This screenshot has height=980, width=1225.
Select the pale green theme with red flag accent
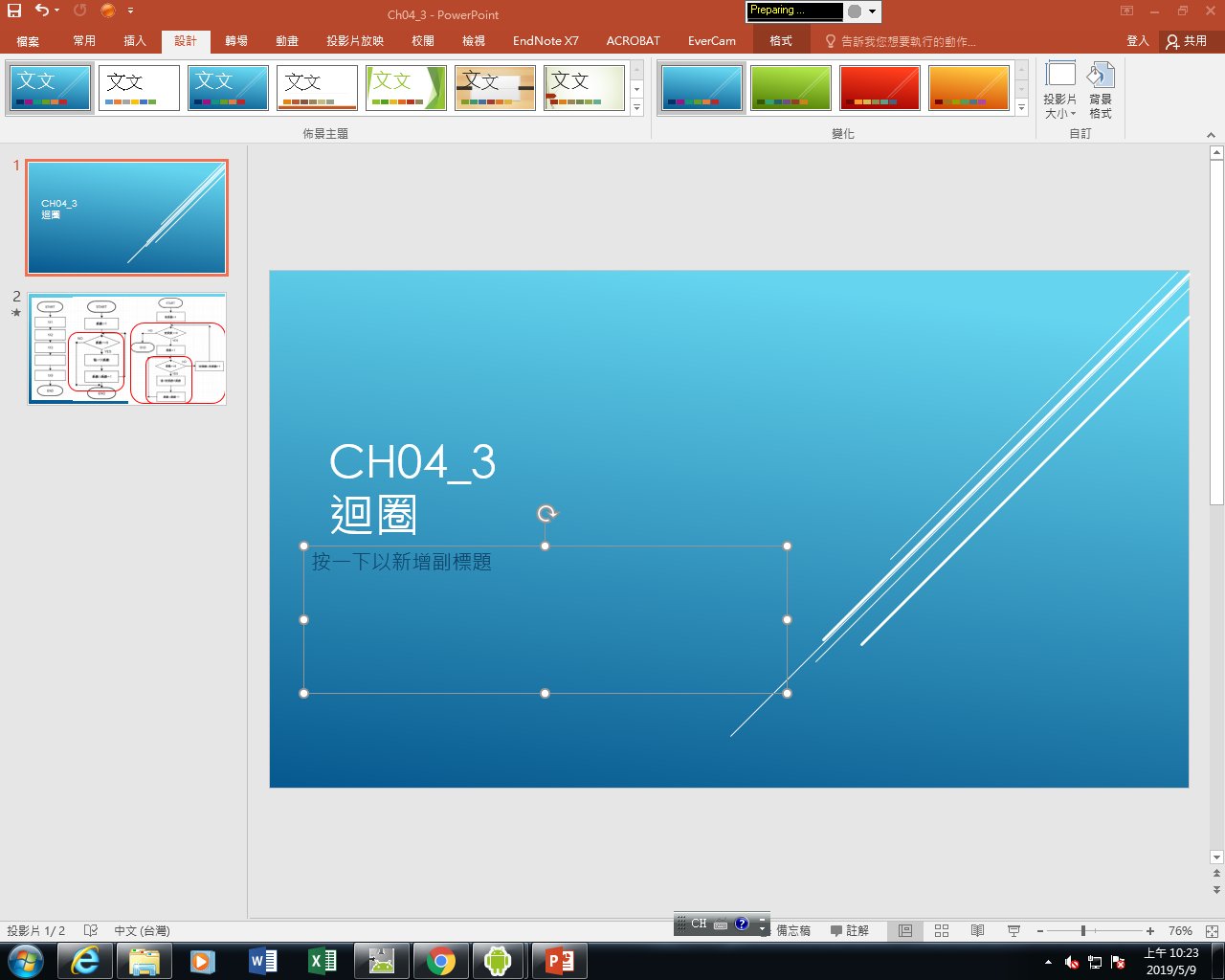(x=584, y=88)
